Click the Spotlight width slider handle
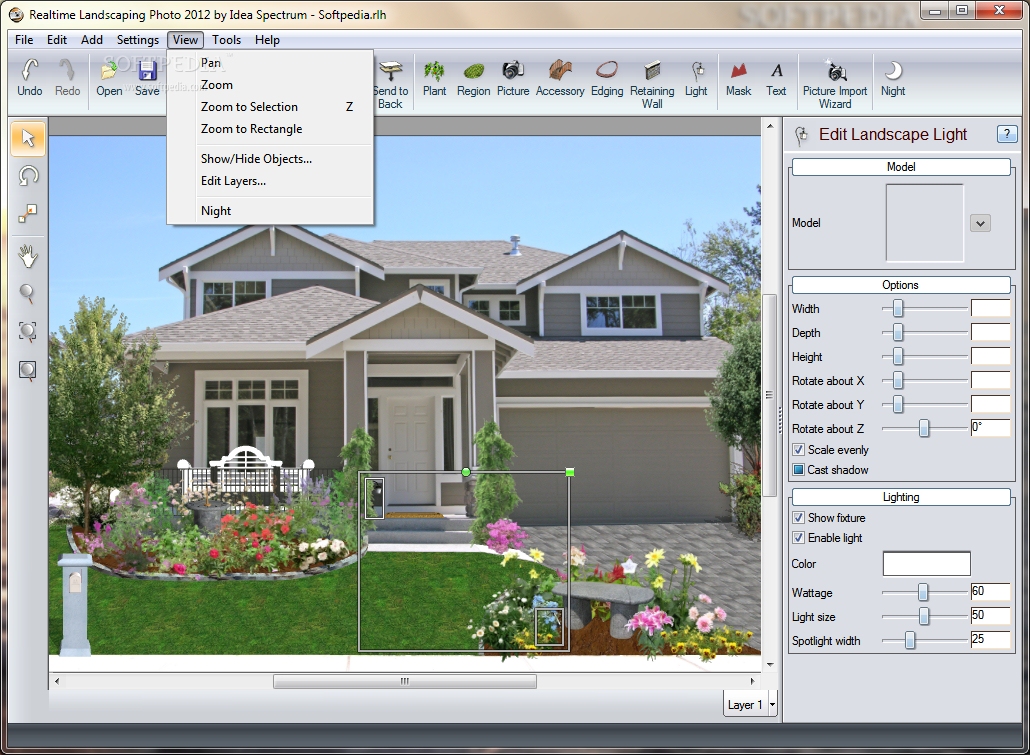The width and height of the screenshot is (1030, 755). coord(910,640)
